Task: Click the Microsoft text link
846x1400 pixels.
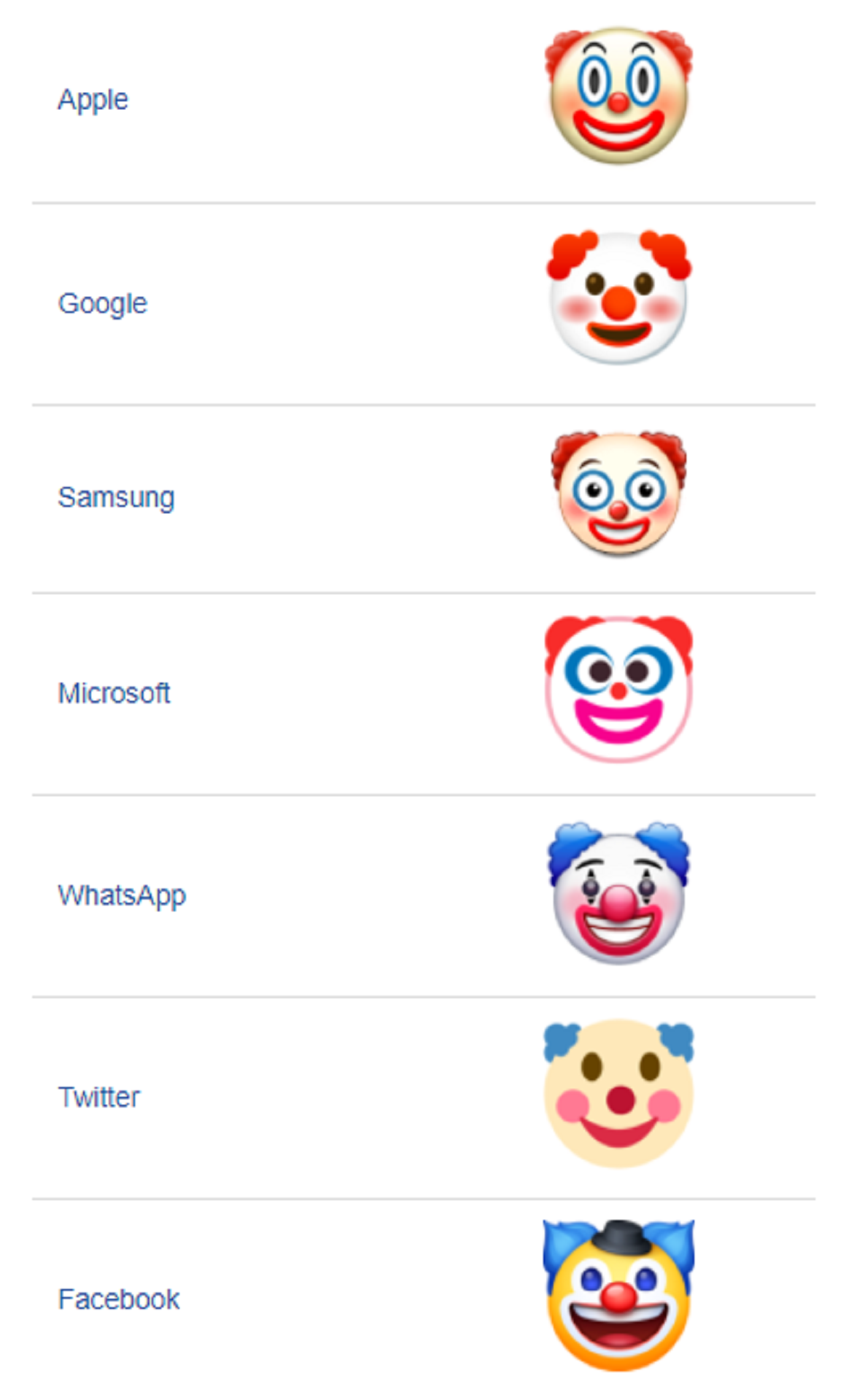Action: pos(114,693)
